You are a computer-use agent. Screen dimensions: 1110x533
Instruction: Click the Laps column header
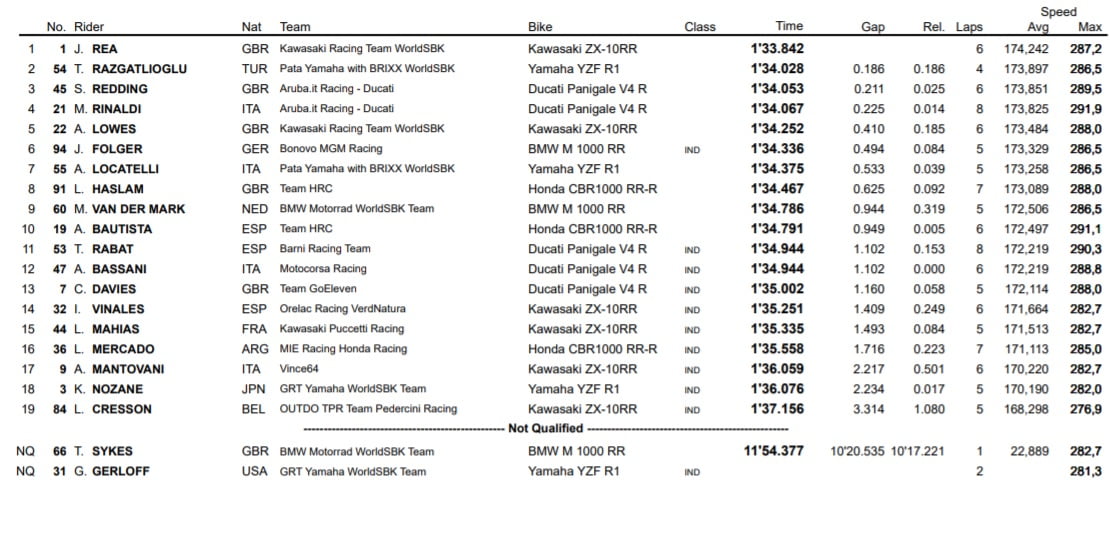coord(968,27)
